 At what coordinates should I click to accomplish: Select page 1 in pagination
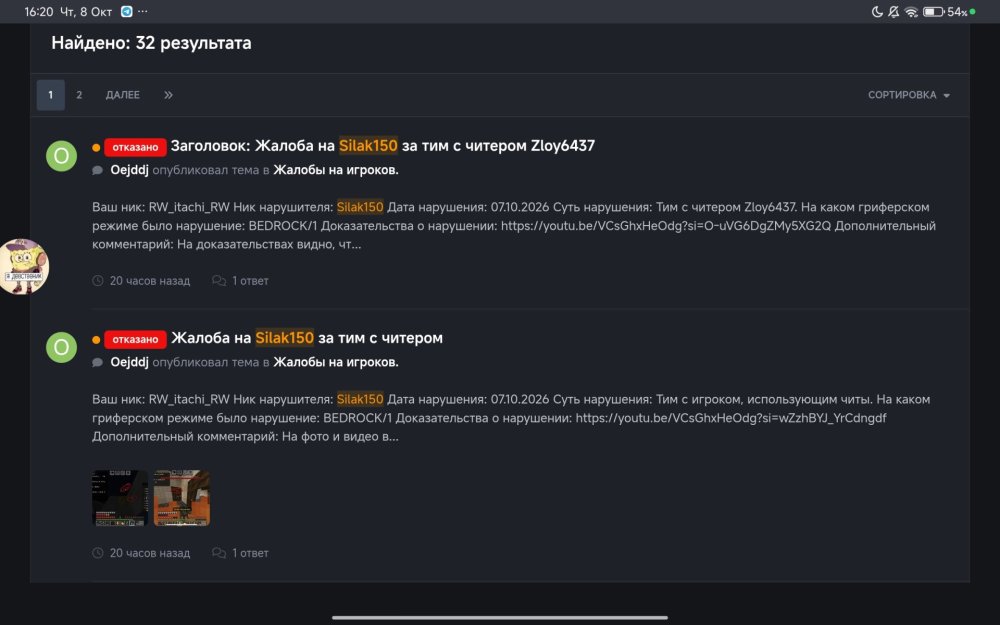point(50,95)
